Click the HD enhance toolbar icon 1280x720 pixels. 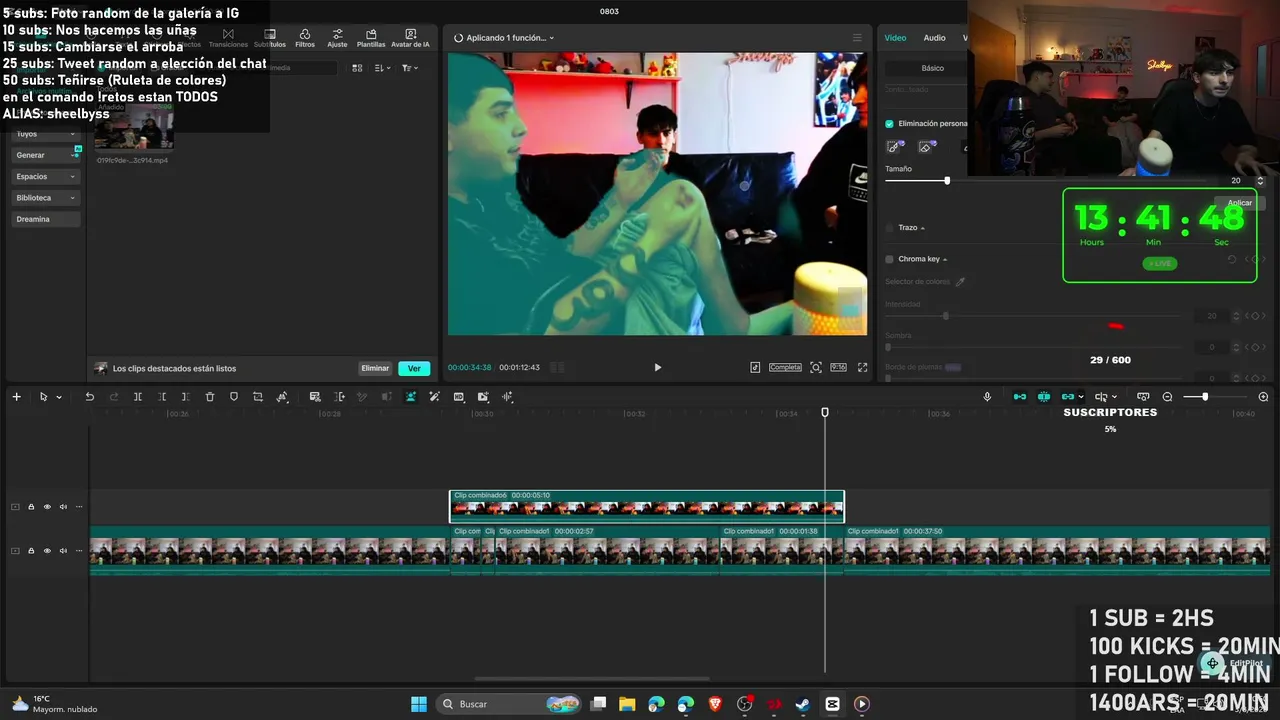[459, 397]
